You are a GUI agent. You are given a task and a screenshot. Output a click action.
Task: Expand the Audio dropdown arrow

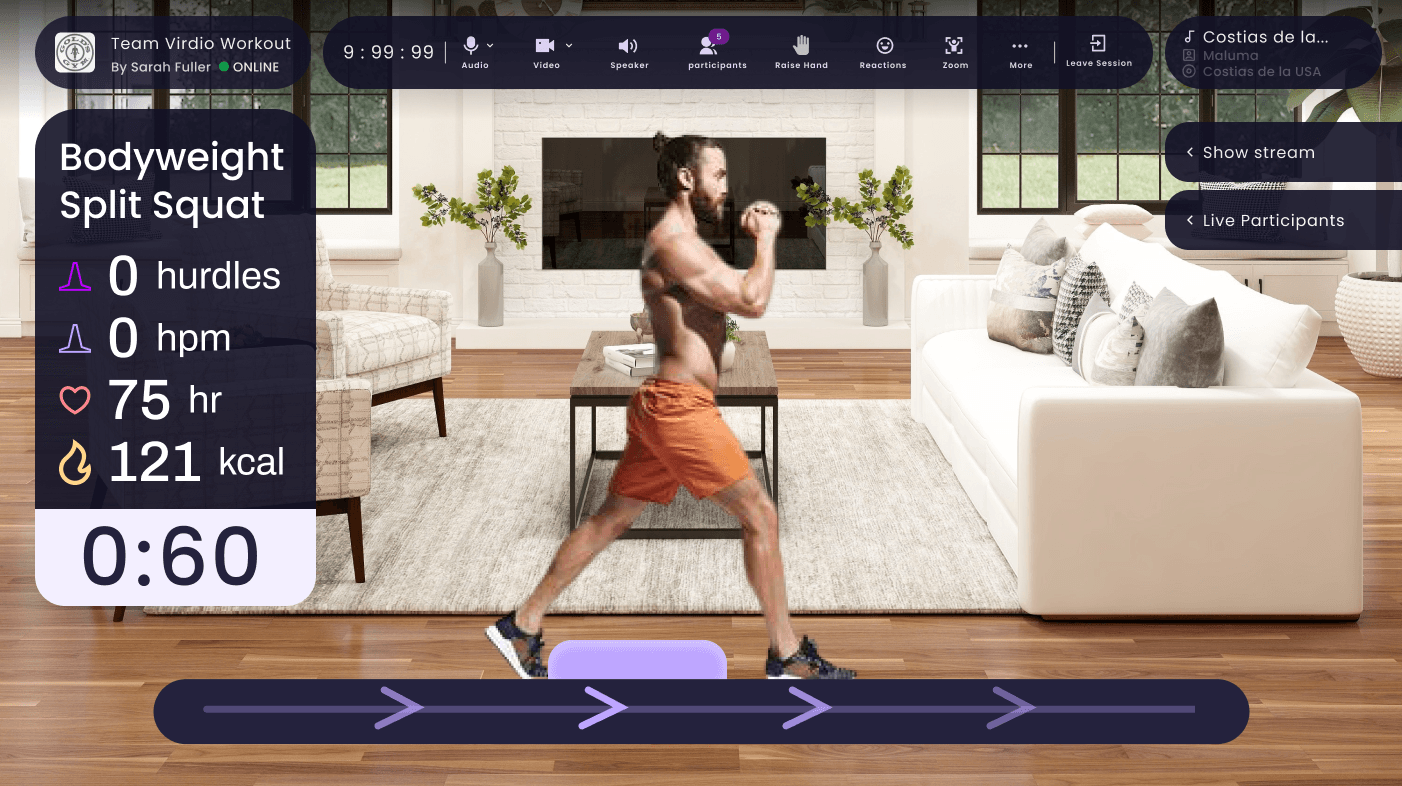point(490,45)
